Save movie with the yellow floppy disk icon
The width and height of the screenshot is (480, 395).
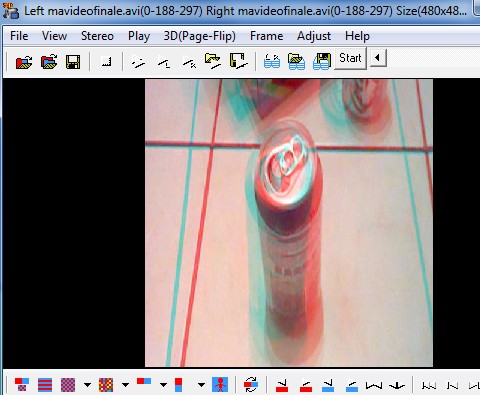pos(73,62)
